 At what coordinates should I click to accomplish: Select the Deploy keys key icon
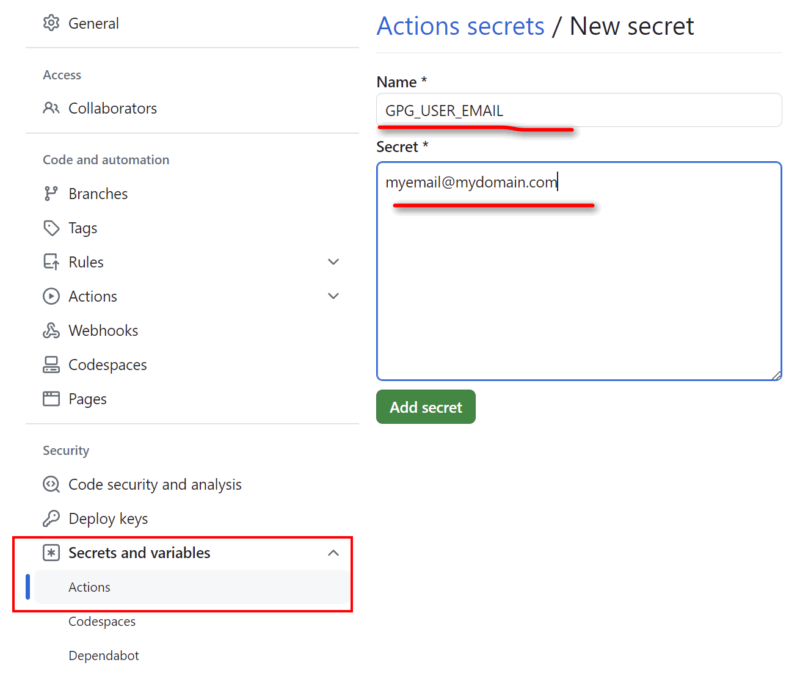coord(52,518)
